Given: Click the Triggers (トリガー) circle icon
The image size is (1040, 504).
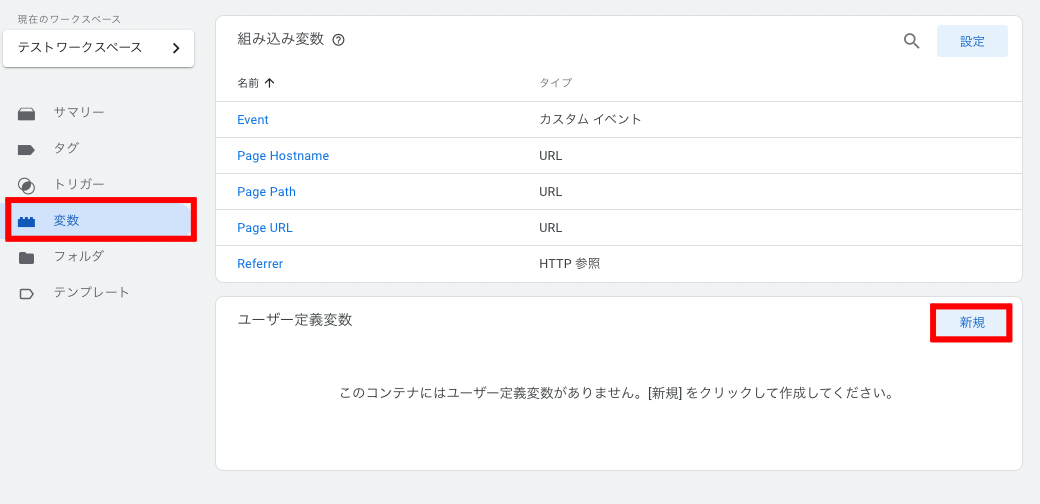Looking at the screenshot, I should [27, 185].
